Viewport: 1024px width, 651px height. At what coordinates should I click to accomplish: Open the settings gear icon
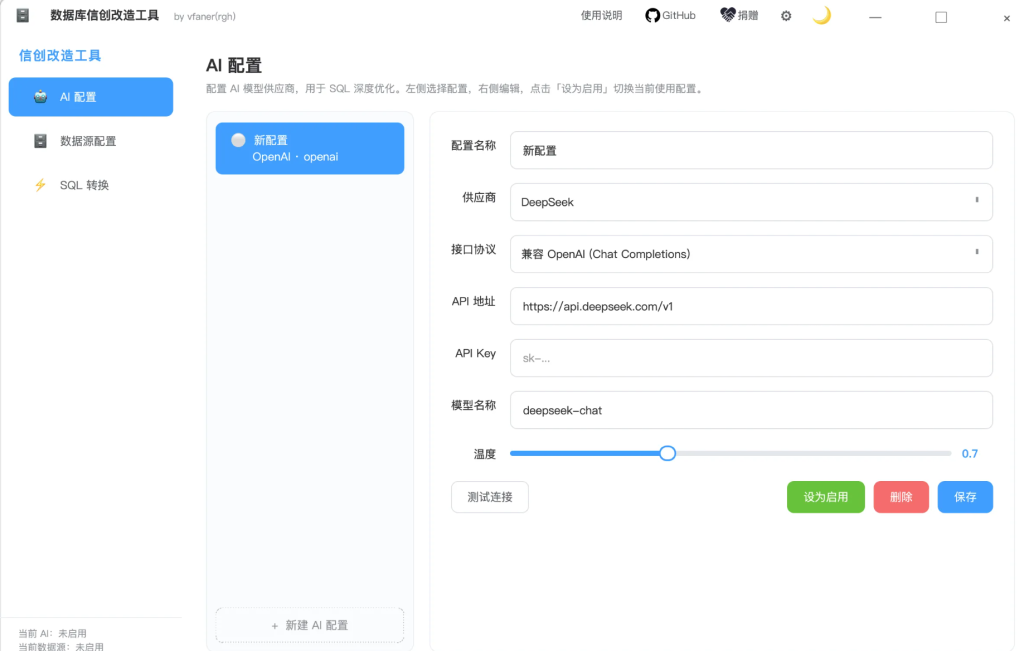786,16
